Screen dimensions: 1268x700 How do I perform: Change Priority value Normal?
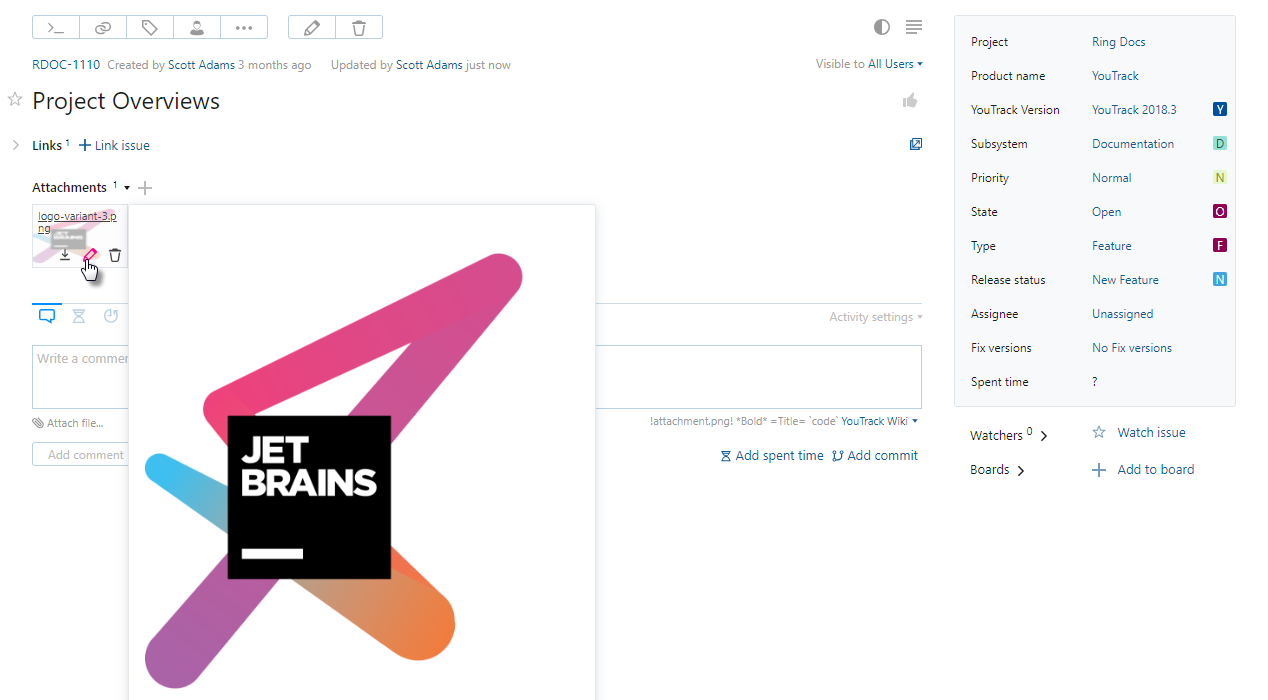click(x=1112, y=178)
